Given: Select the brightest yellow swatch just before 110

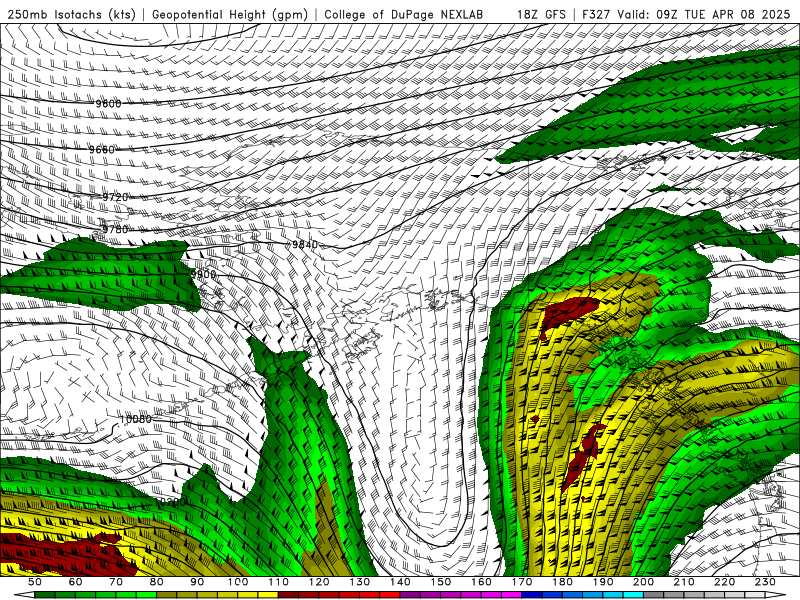Looking at the screenshot, I should (x=268, y=595).
